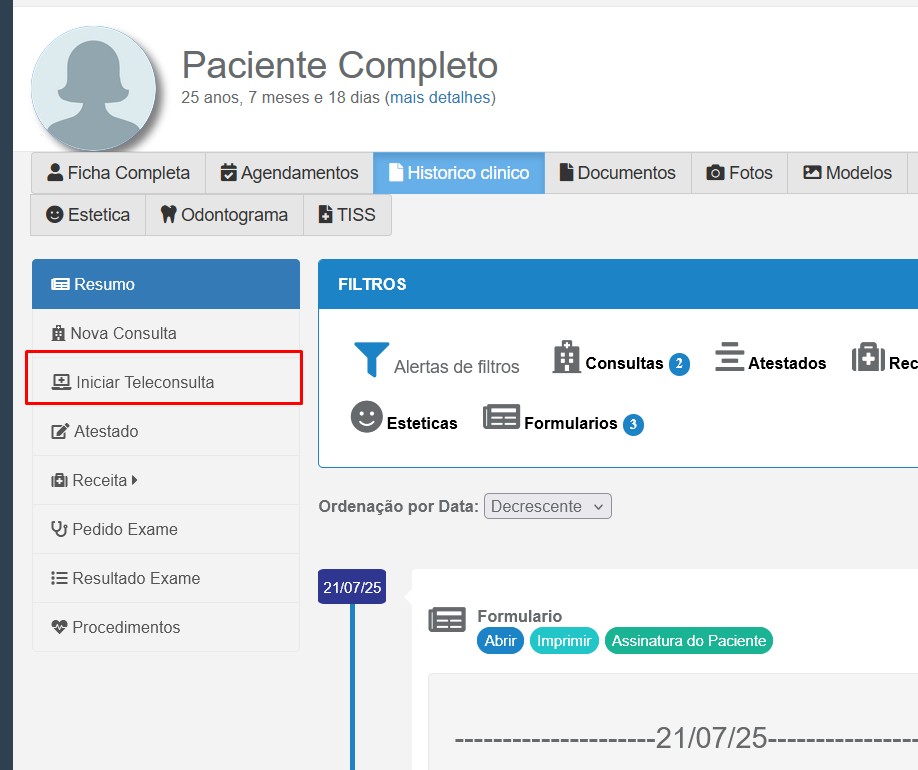
Task: Filter by Consultas hospital icon
Action: tap(567, 357)
